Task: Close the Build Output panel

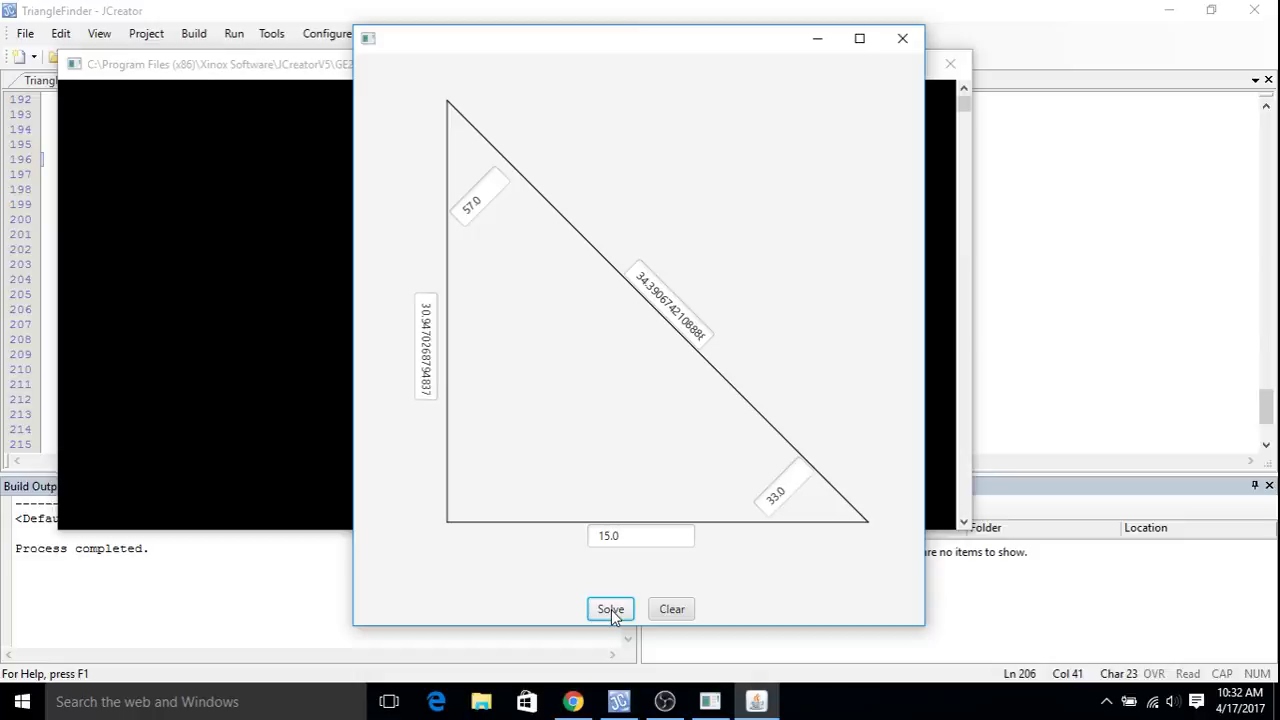Action: [1269, 485]
